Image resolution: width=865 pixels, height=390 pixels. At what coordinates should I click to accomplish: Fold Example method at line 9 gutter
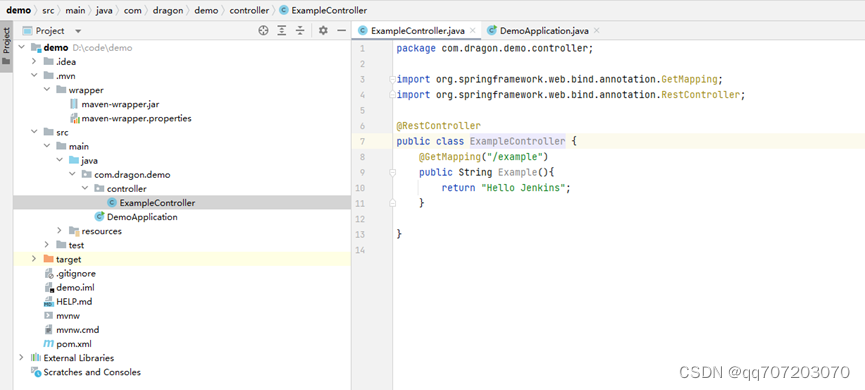pos(392,172)
